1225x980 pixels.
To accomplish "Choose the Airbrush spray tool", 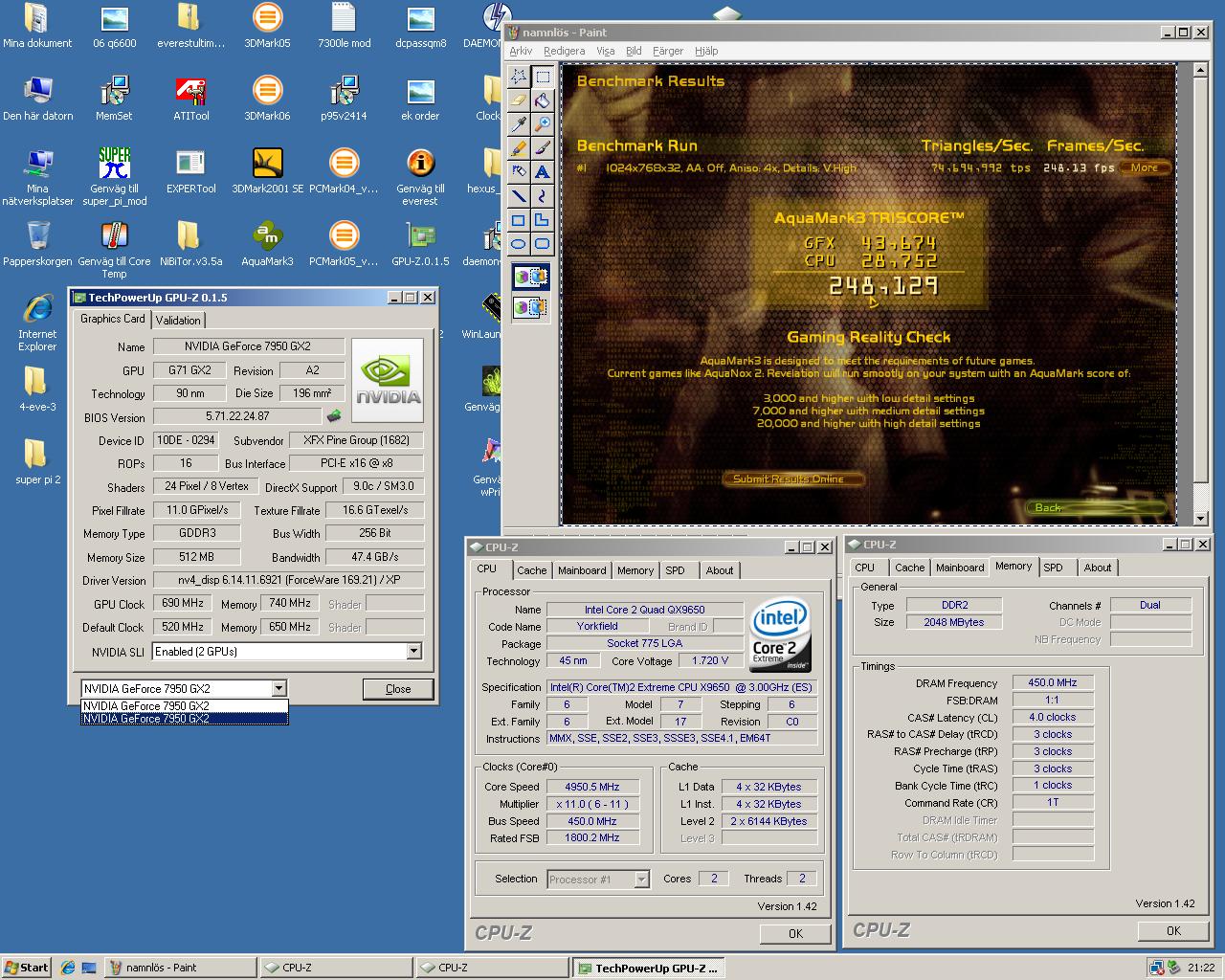I will pos(519,172).
